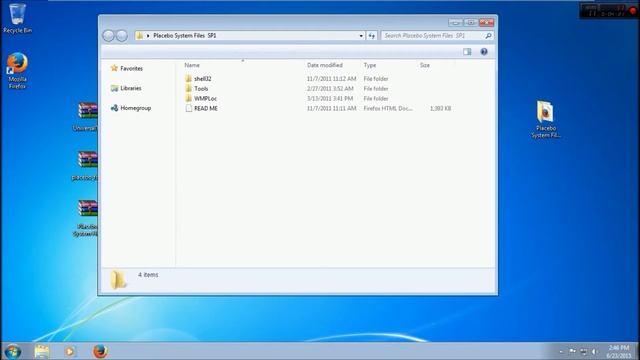Screen dimensions: 640x360
Task: Open Libraries in navigation pane
Action: point(126,88)
